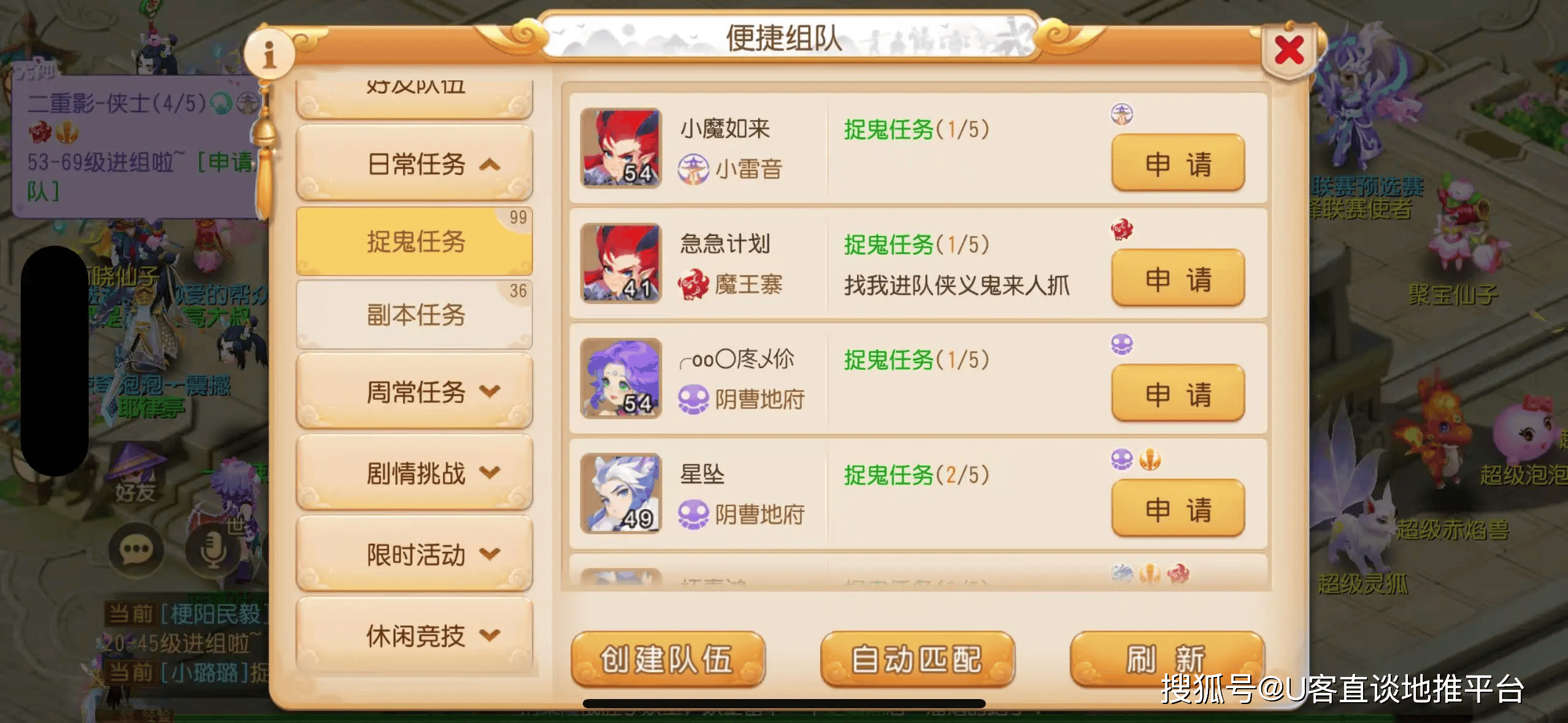Viewport: 1568px width, 723px height.
Task: Click the 自动匹配 button
Action: [x=917, y=659]
